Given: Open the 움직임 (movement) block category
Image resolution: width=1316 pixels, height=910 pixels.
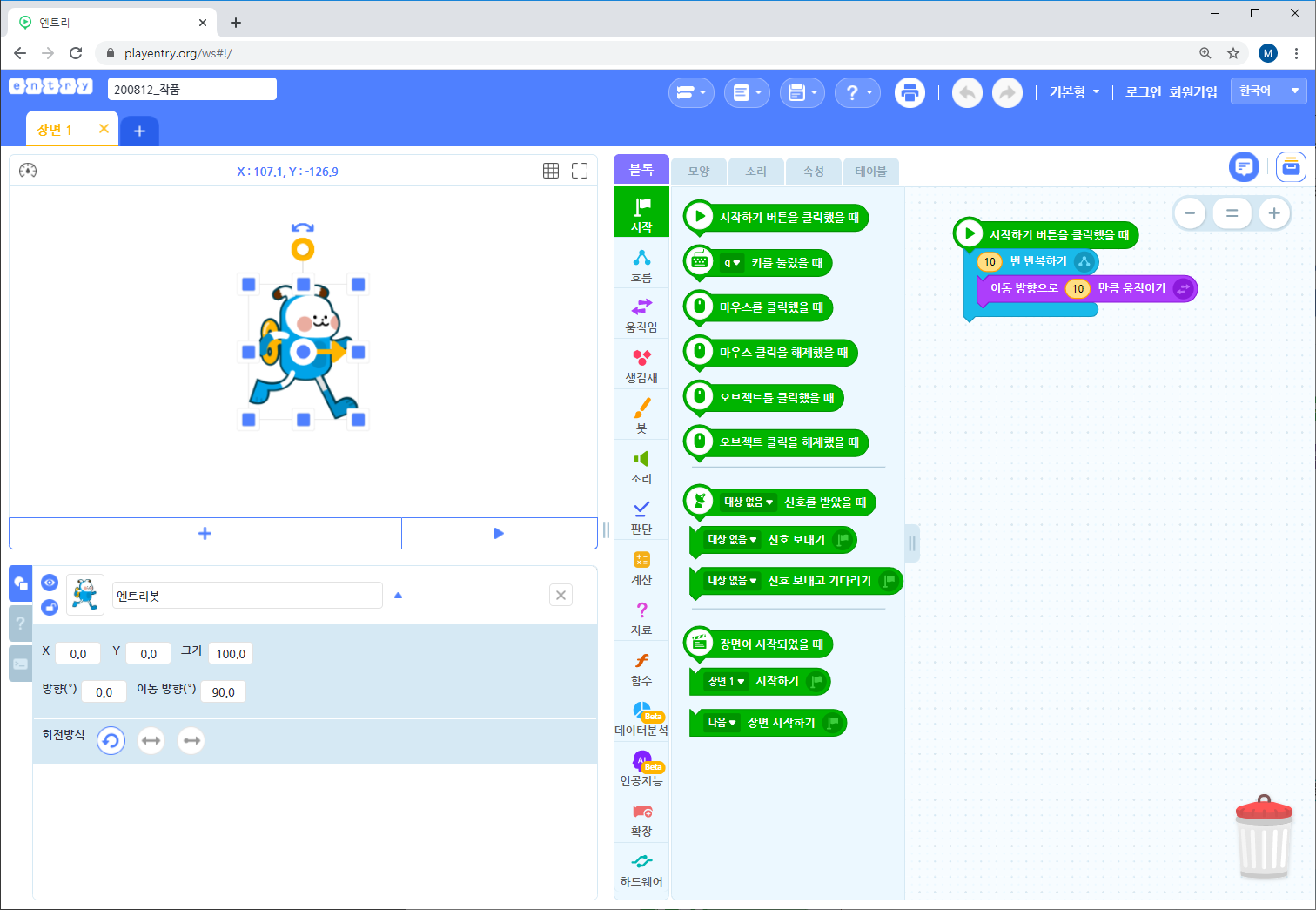Looking at the screenshot, I should point(641,314).
